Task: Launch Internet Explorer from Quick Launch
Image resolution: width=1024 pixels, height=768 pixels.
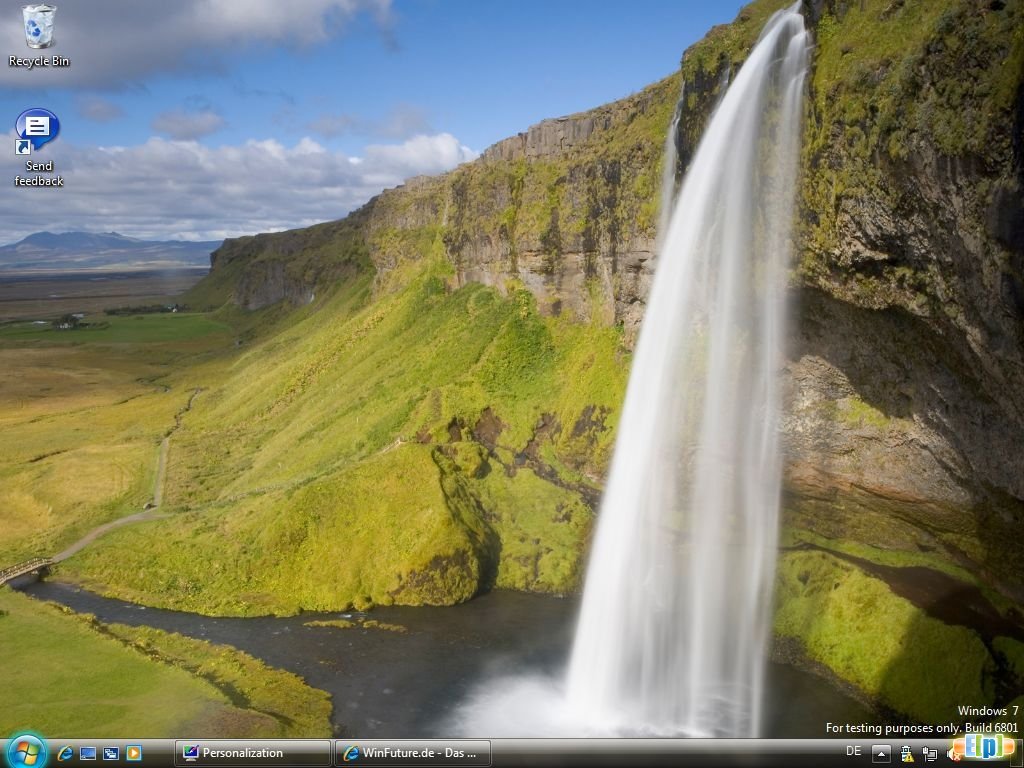Action: (x=65, y=753)
